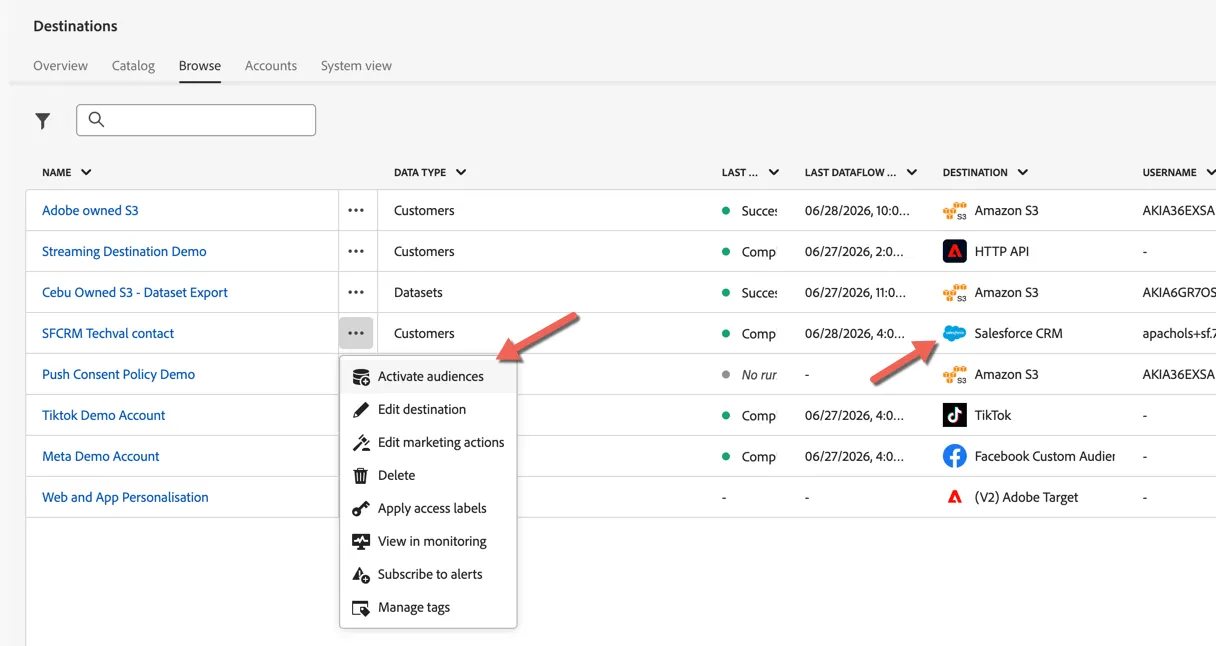Click Amazon S3 icon in Cebu Owned S3 row

pos(955,293)
